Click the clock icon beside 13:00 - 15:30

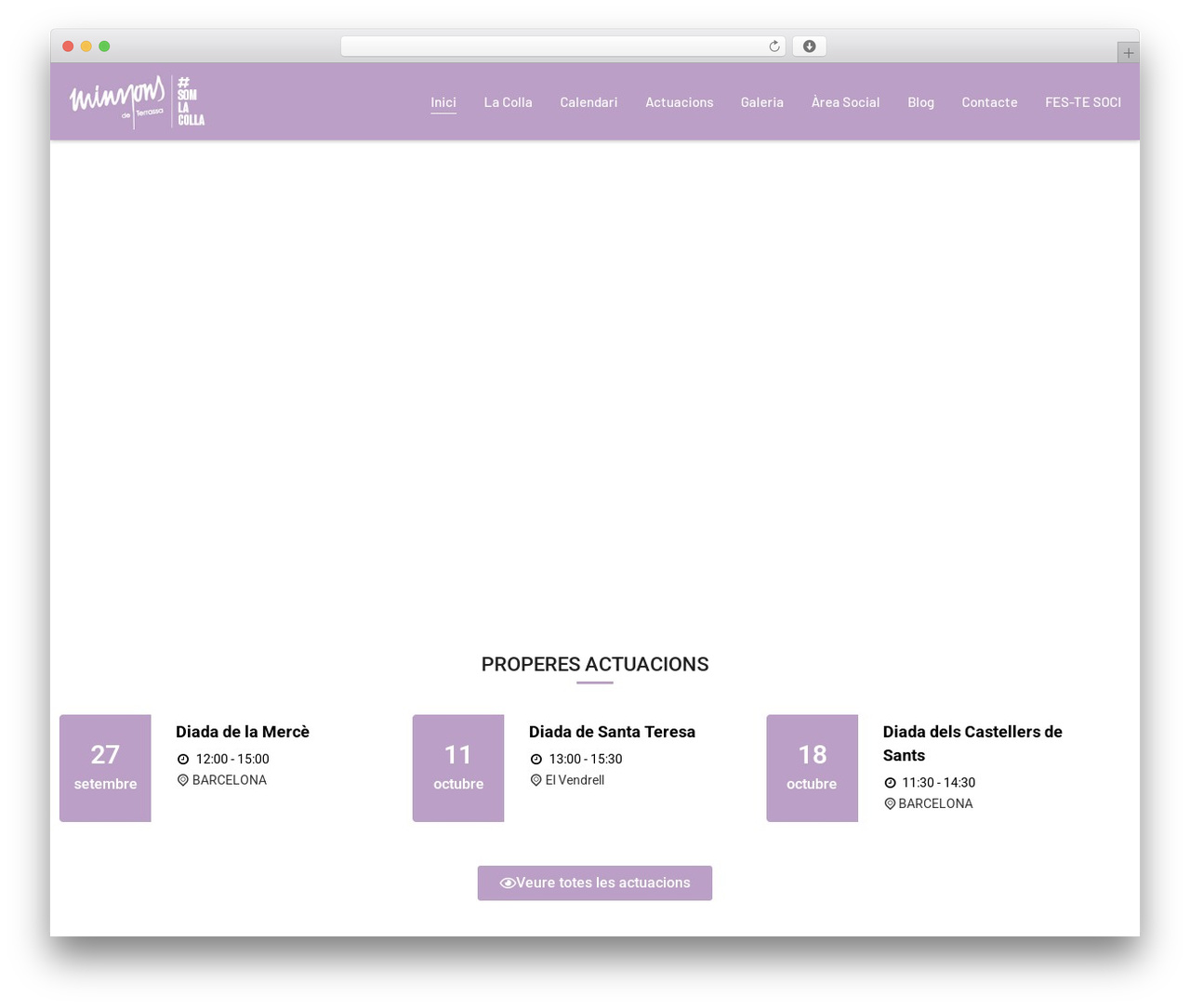[x=536, y=759]
